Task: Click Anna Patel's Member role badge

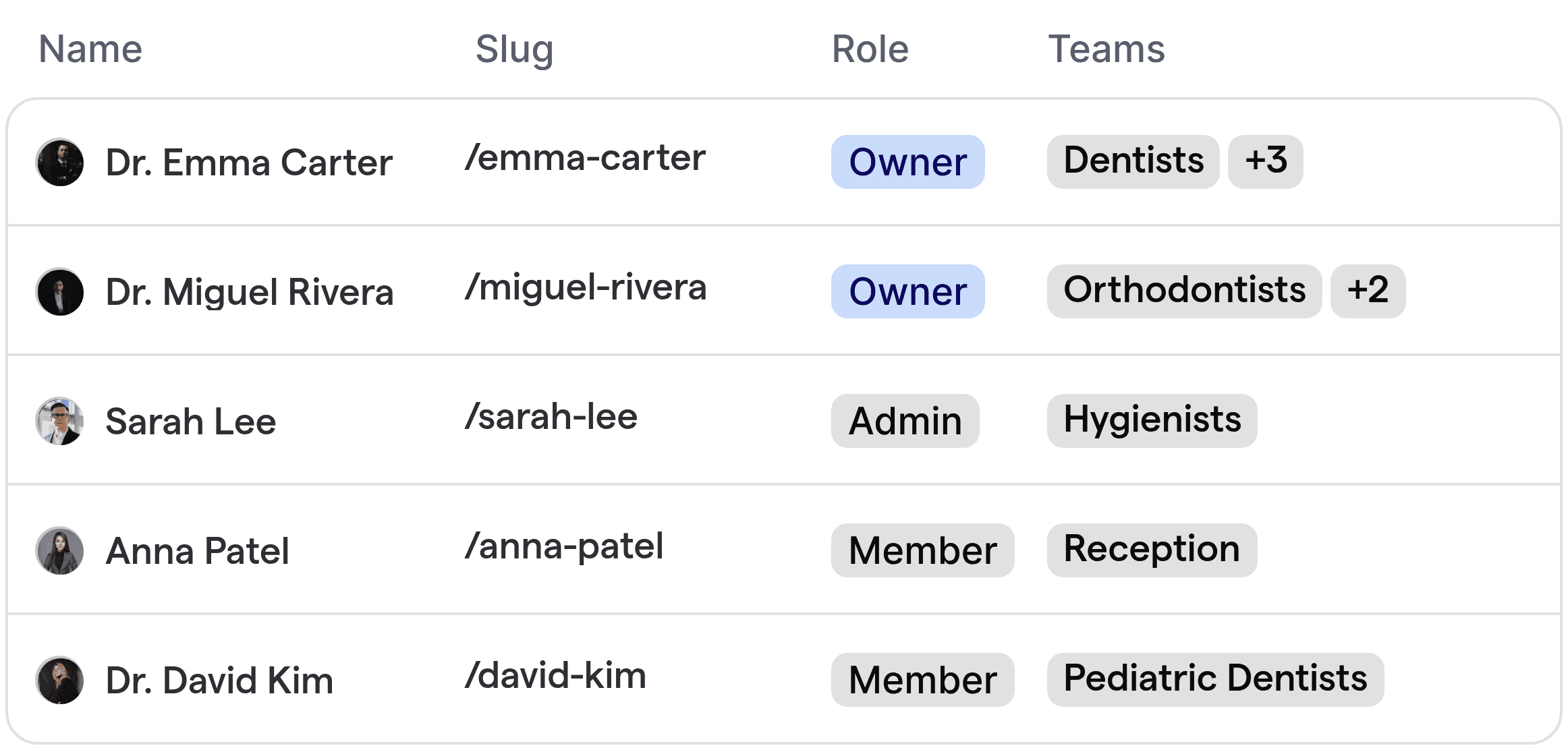Action: tap(922, 550)
